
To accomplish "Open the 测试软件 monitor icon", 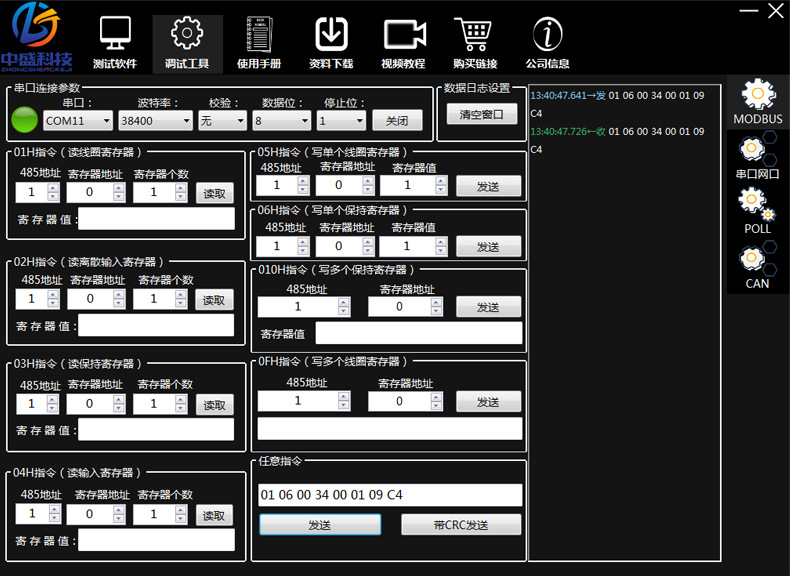I will coord(115,35).
